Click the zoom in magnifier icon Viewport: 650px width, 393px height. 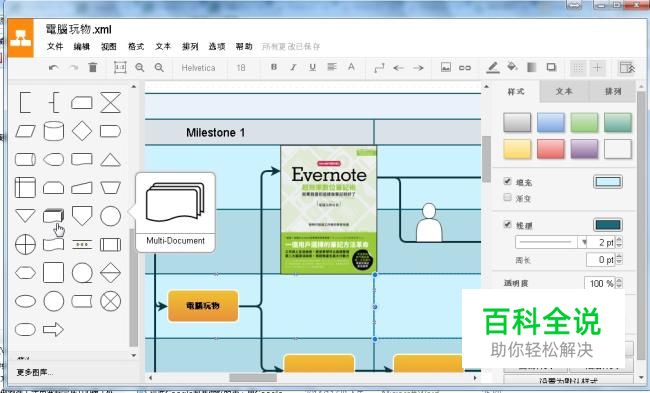pyautogui.click(x=140, y=68)
